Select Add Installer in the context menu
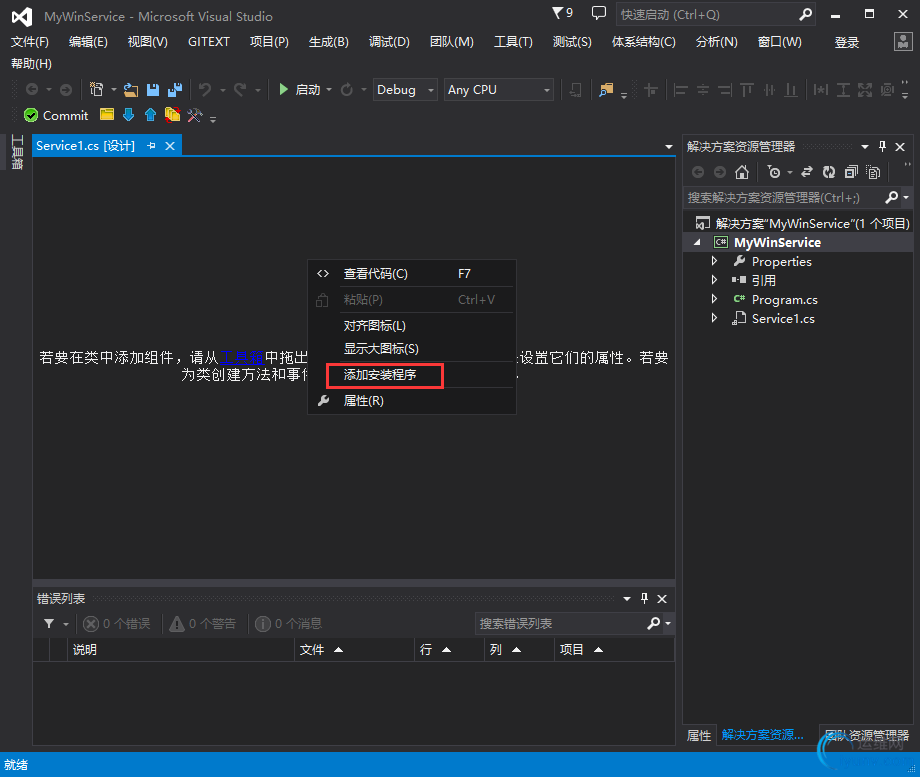 [x=380, y=374]
